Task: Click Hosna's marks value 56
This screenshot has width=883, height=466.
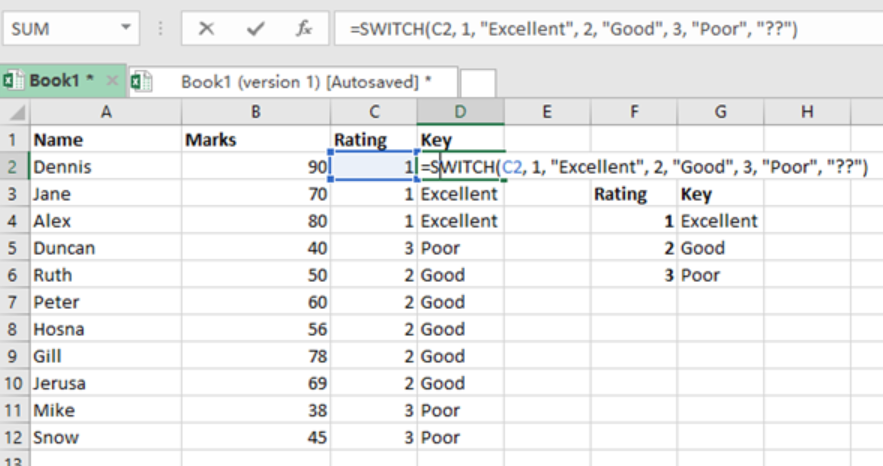Action: pos(256,329)
